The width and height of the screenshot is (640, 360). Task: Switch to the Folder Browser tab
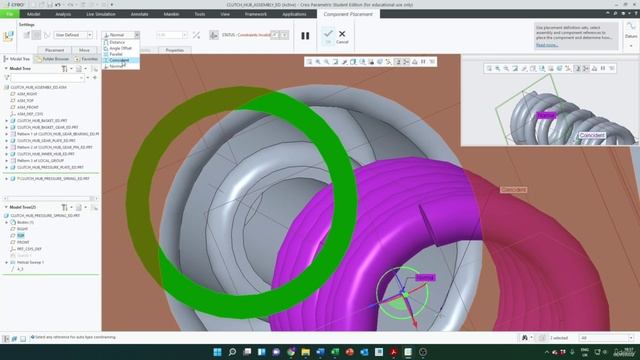53,59
